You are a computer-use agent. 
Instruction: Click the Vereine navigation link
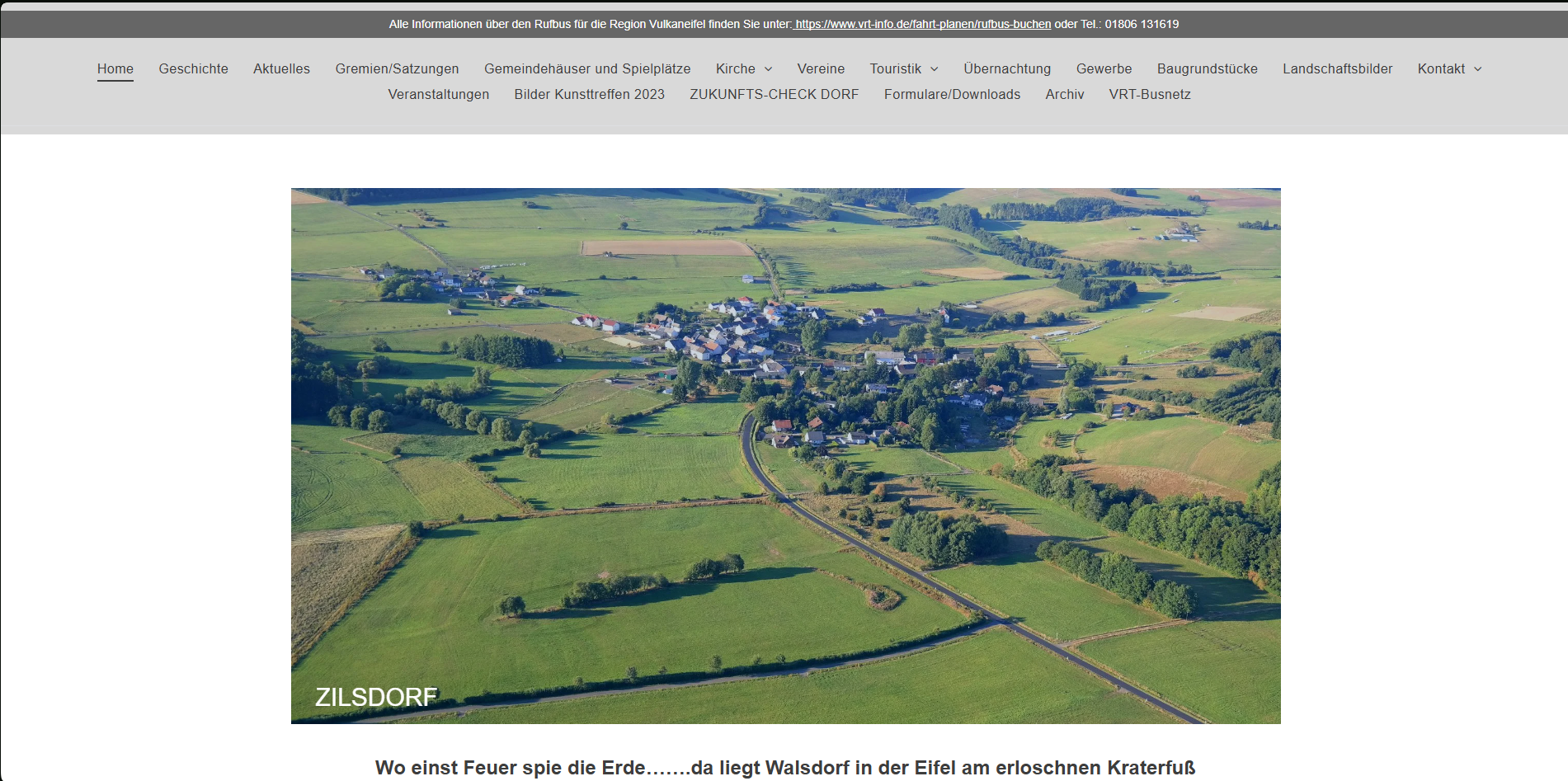click(x=821, y=69)
